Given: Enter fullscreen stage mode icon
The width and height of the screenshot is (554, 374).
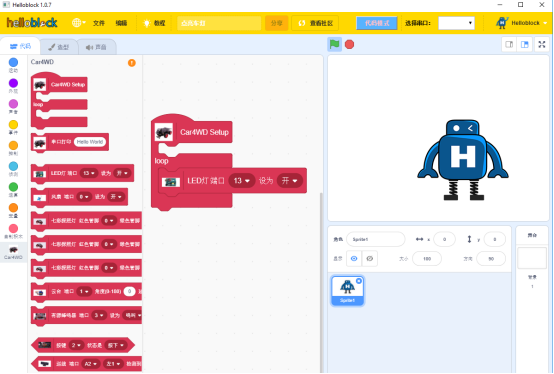Looking at the screenshot, I should pyautogui.click(x=542, y=44).
